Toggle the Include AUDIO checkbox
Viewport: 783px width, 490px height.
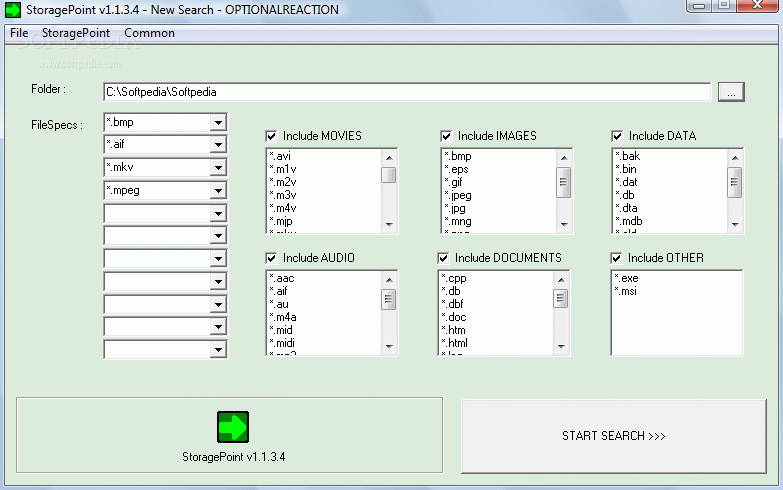(x=271, y=258)
